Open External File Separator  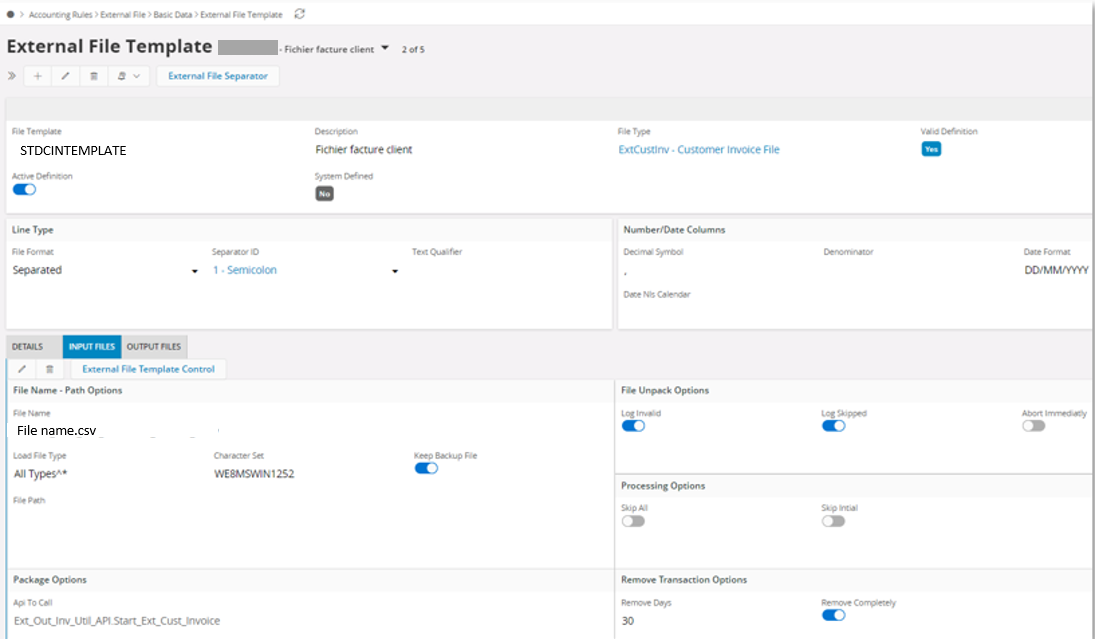point(218,75)
